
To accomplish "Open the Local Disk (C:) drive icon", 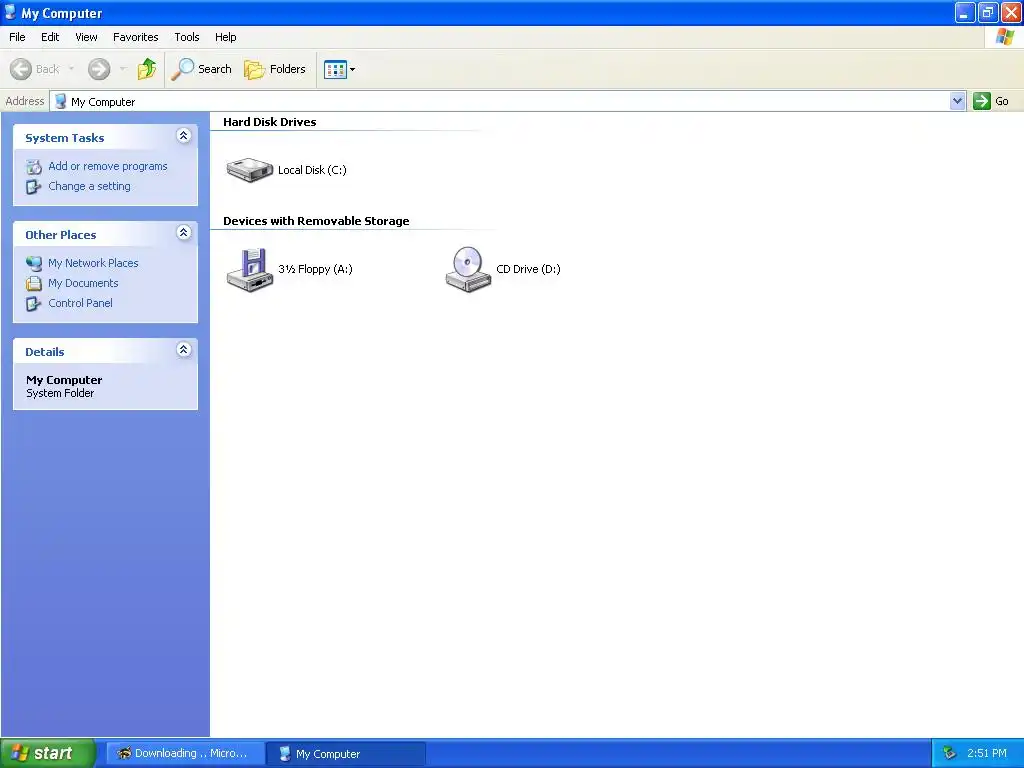I will click(249, 170).
